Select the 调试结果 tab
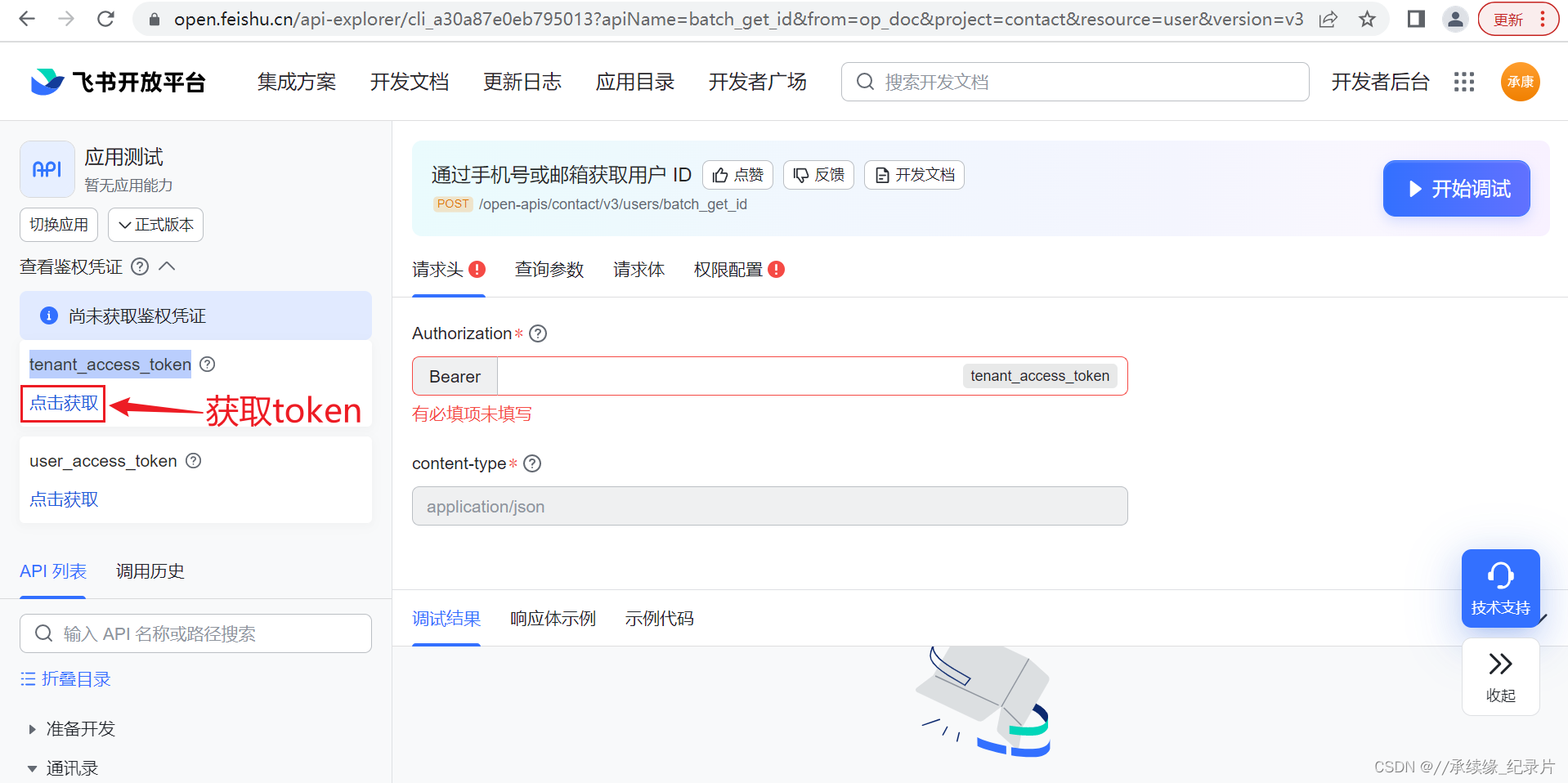This screenshot has width=1568, height=783. [x=446, y=619]
